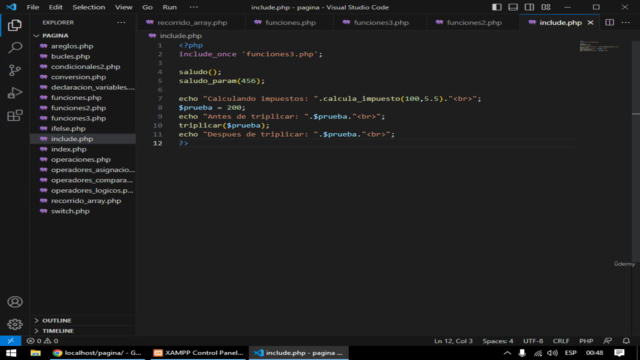This screenshot has width=640, height=360.
Task: Switch to Chrome localhost/pagina taskbar window
Action: 97,353
